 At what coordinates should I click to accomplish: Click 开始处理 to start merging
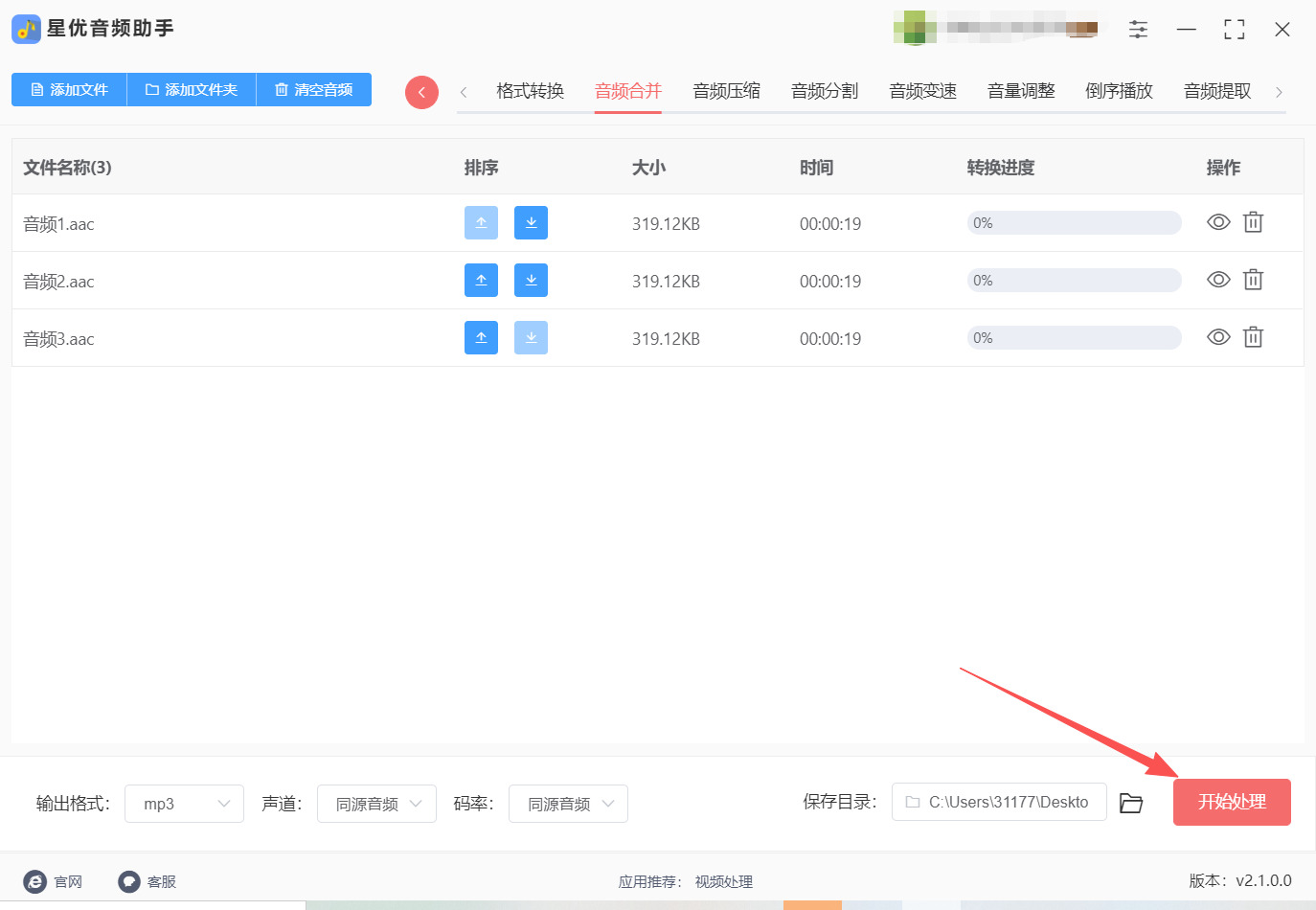1232,802
